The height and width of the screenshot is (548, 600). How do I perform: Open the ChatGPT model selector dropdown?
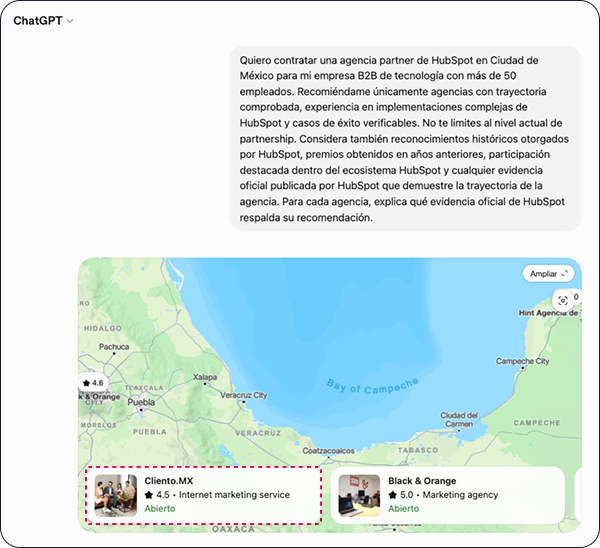(x=43, y=21)
